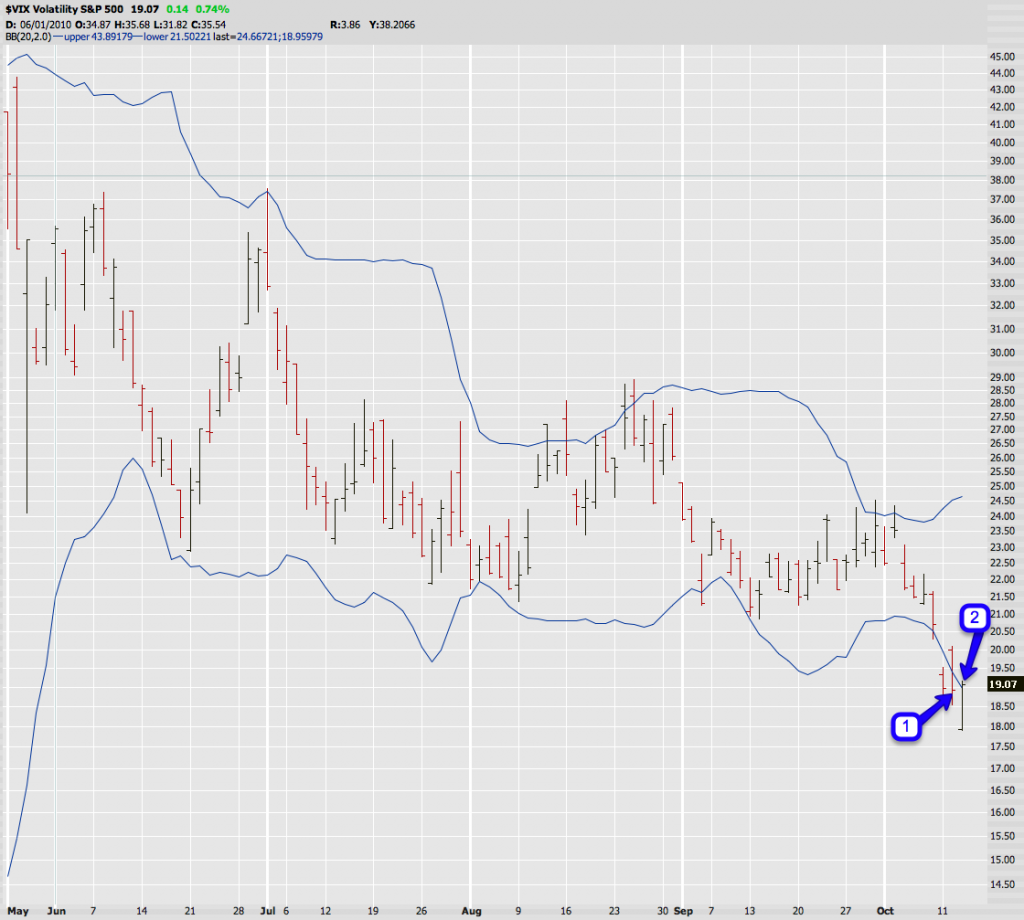
Task: Click the Jul month label on the time axis
Action: coord(268,912)
